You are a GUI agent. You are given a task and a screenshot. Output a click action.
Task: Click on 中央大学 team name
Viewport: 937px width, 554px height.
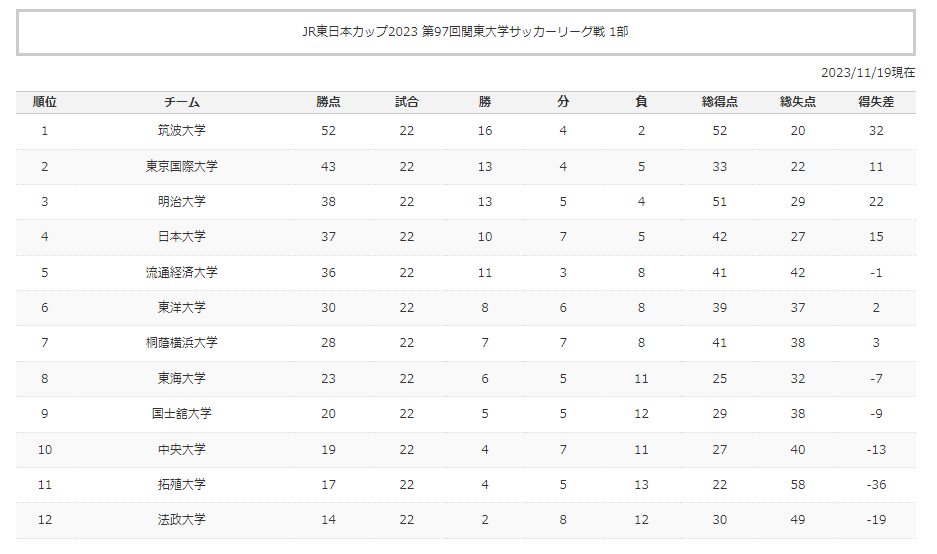coord(182,449)
